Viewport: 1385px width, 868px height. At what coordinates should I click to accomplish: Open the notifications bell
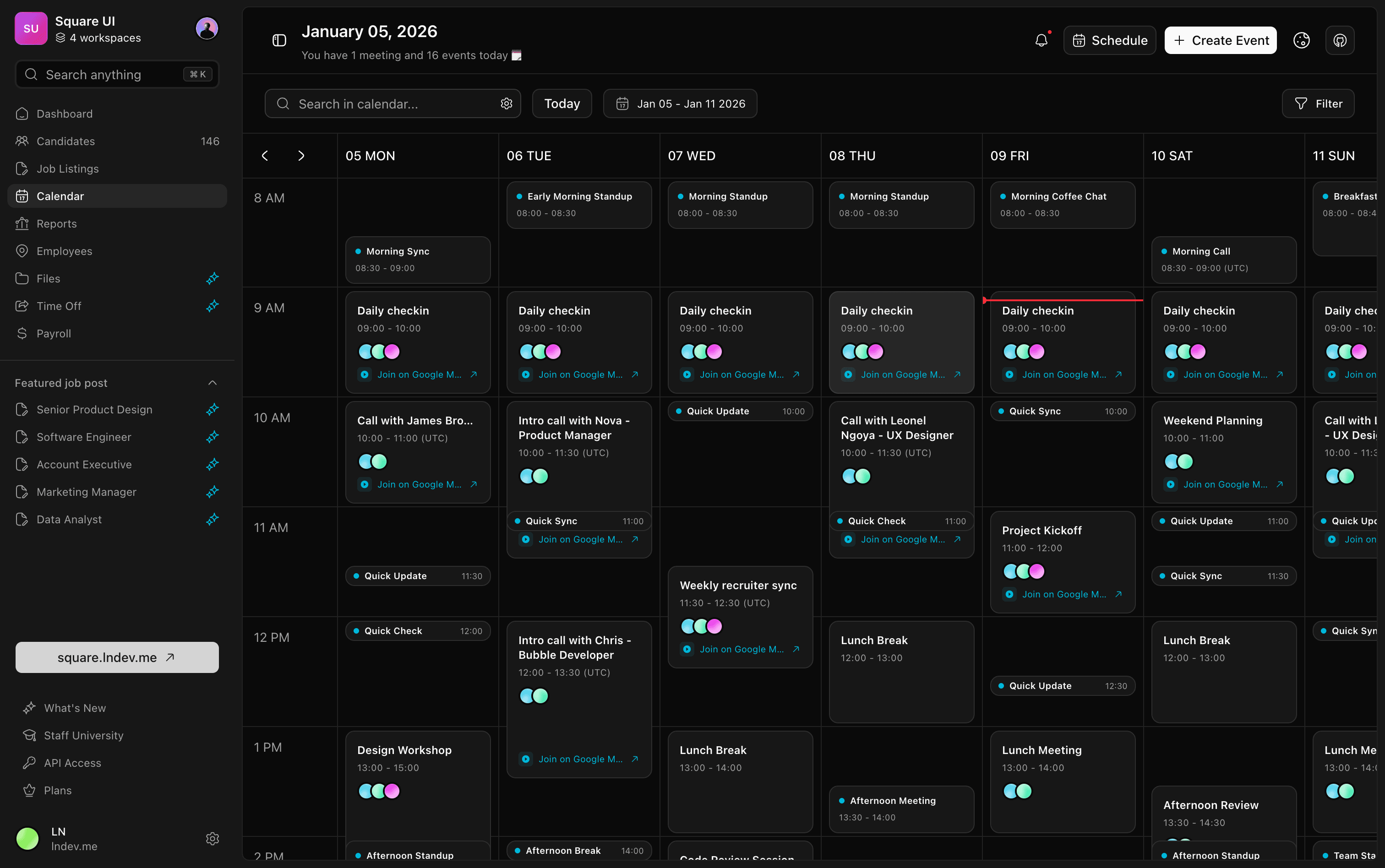coord(1041,40)
